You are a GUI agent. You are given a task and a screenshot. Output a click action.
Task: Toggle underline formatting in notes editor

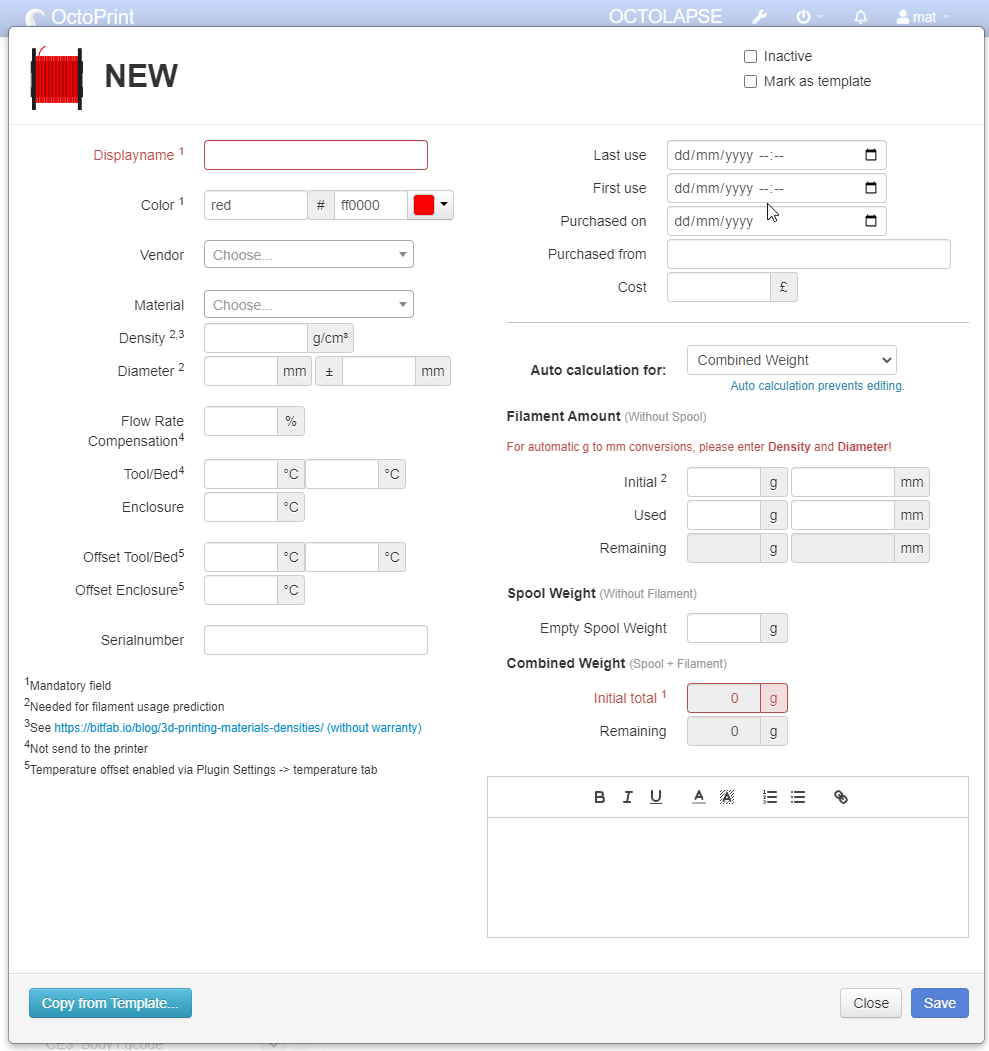coord(656,797)
